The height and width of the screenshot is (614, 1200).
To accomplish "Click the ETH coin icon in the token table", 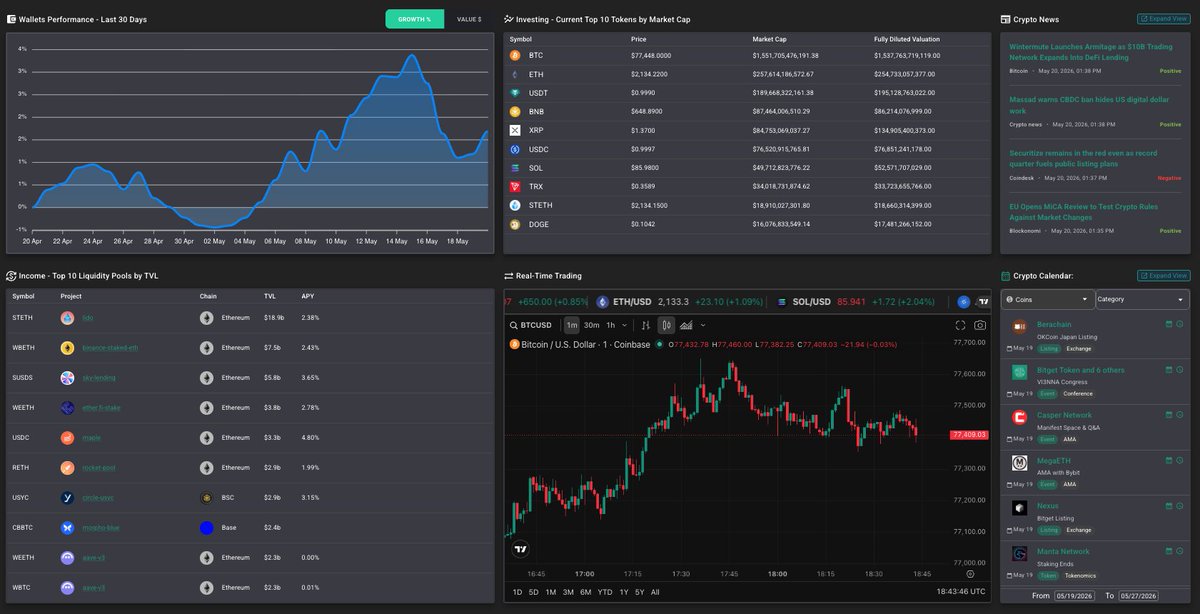I will [x=516, y=74].
